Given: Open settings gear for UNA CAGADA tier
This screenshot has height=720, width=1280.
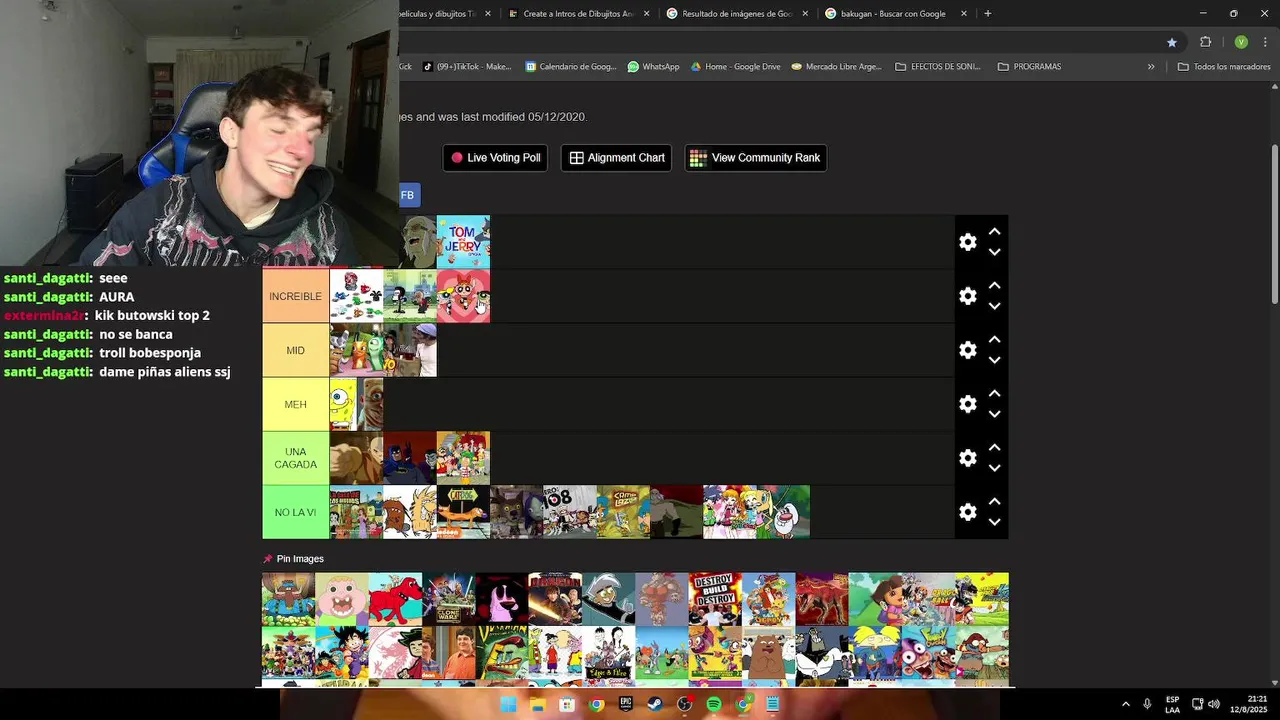Looking at the screenshot, I should pyautogui.click(x=968, y=458).
